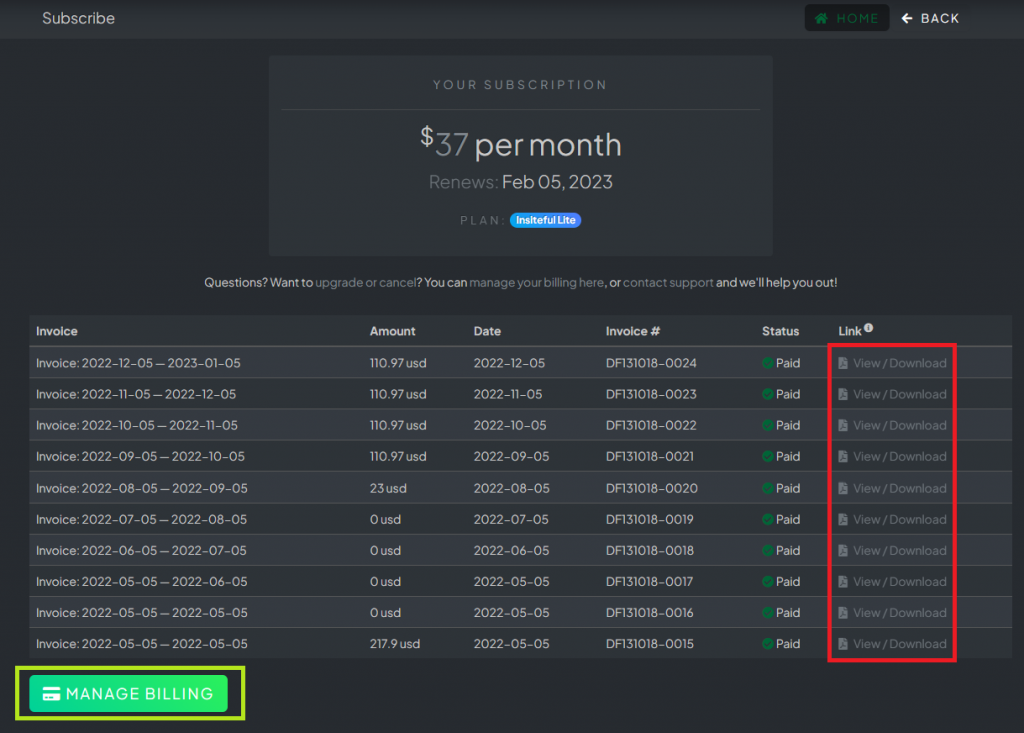This screenshot has height=733, width=1024.
Task: Click the Subscribe page title
Action: pyautogui.click(x=78, y=18)
